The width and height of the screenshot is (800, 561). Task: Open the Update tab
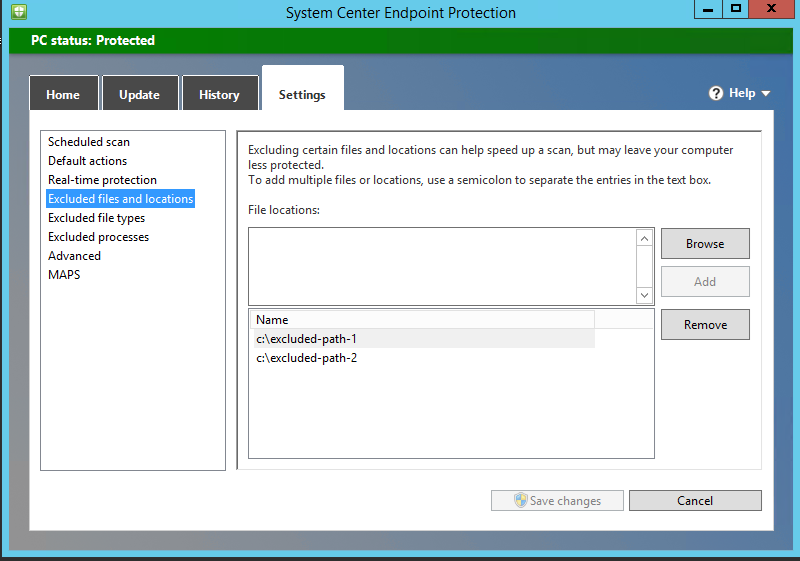[140, 95]
